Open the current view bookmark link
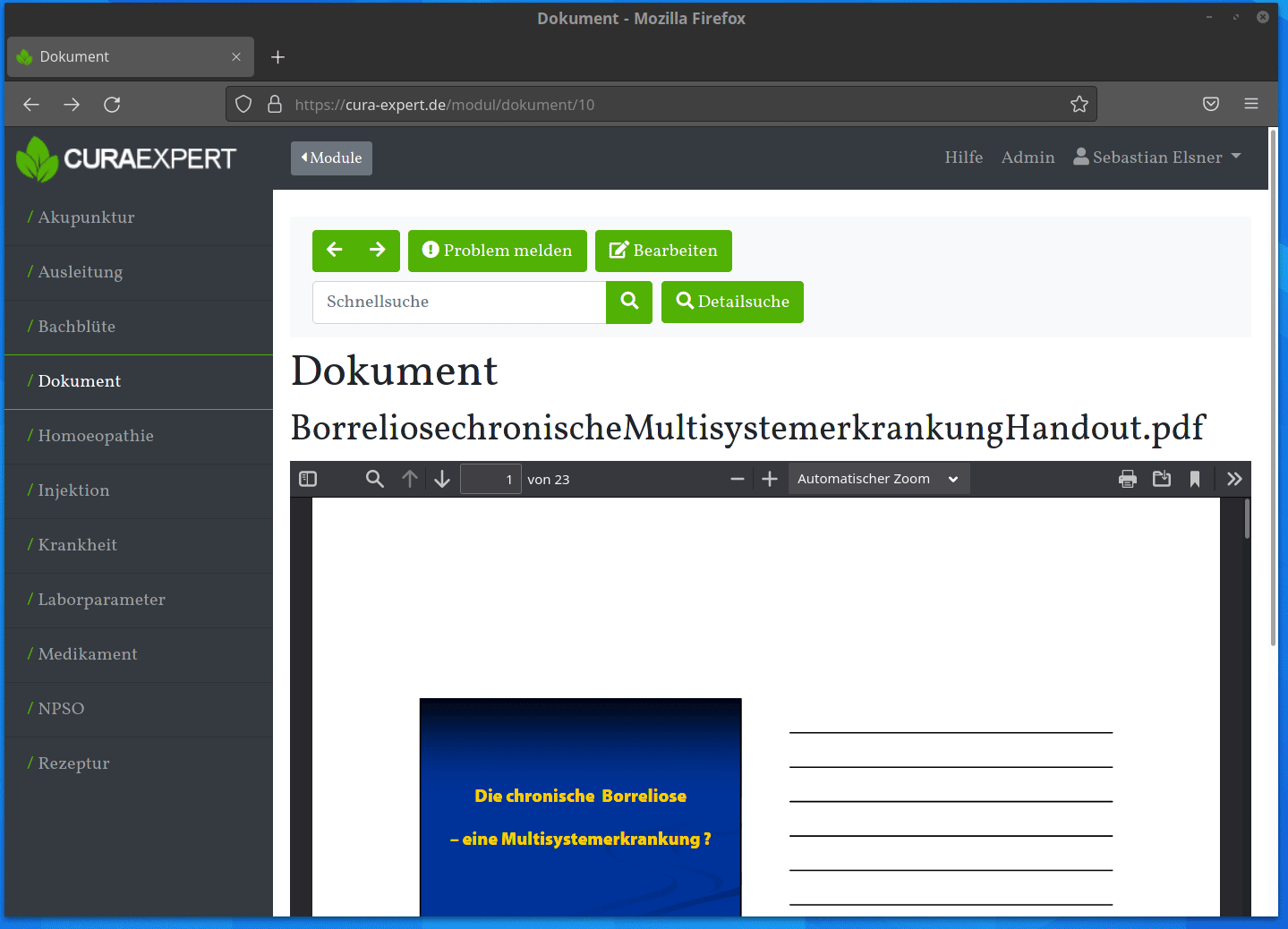Viewport: 1288px width, 929px height. coord(1194,478)
